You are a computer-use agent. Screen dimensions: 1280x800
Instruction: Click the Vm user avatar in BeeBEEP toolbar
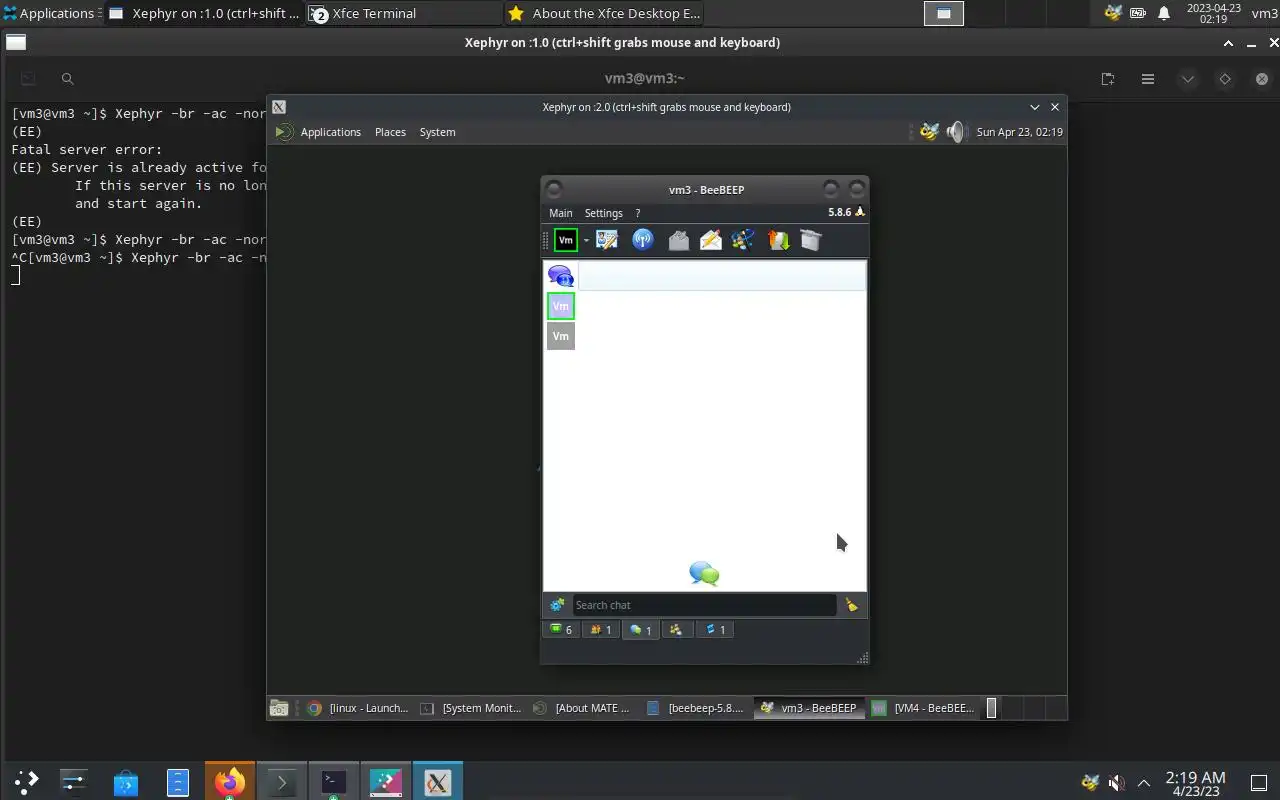pyautogui.click(x=566, y=240)
